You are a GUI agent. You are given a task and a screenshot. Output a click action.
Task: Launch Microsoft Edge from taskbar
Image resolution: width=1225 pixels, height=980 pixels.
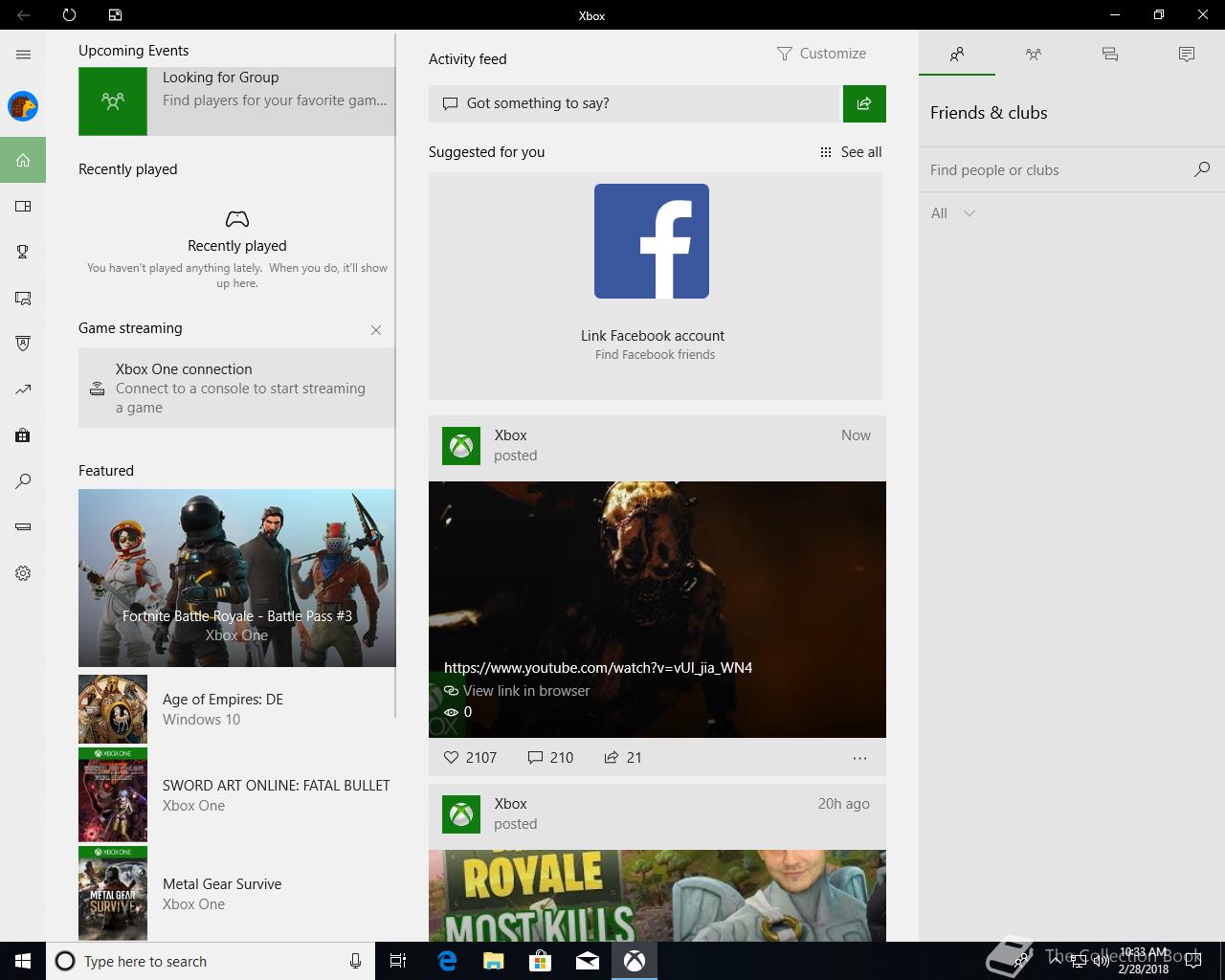446,961
